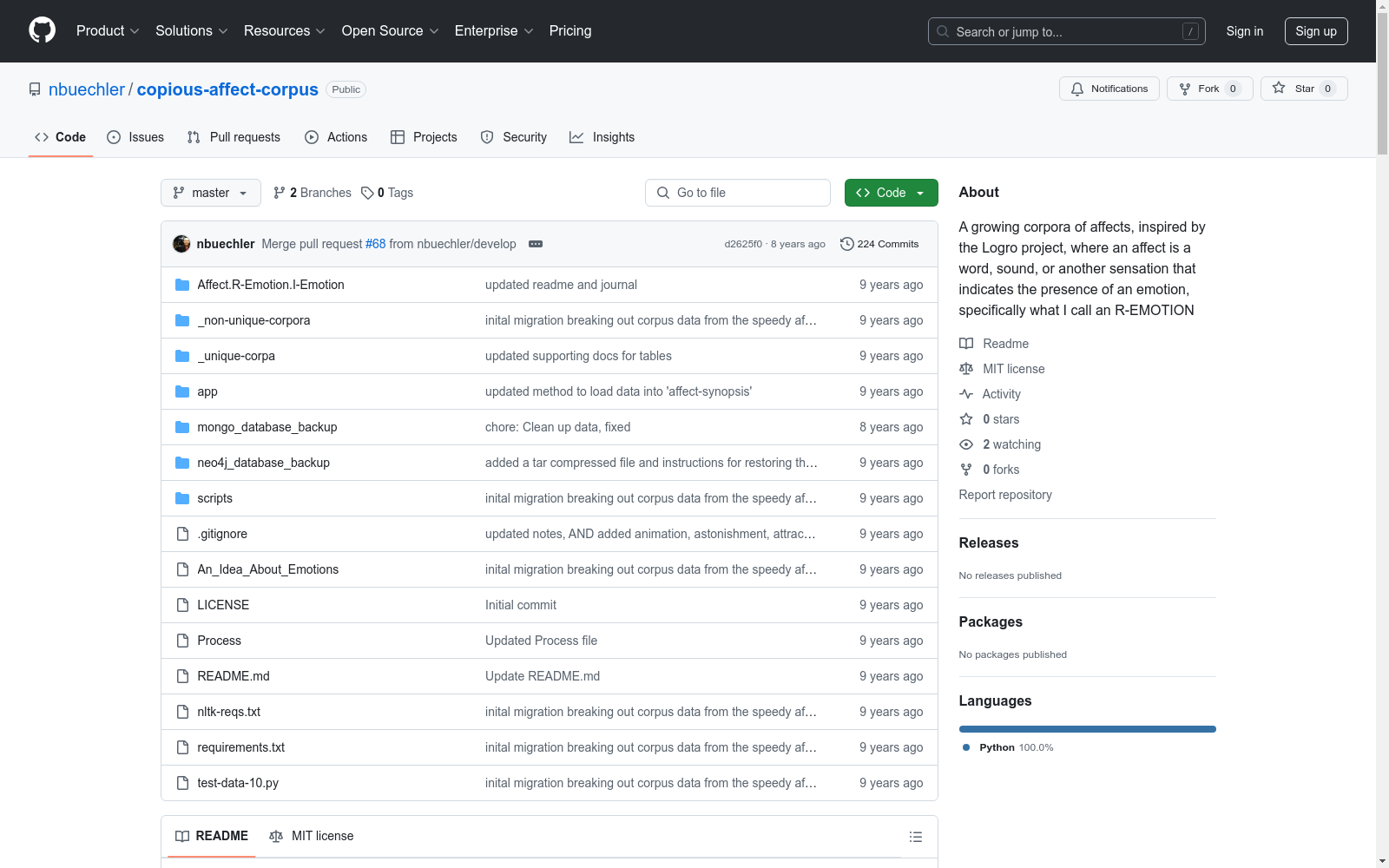The width and height of the screenshot is (1389, 868).
Task: Click the Go to file search box
Action: click(738, 193)
